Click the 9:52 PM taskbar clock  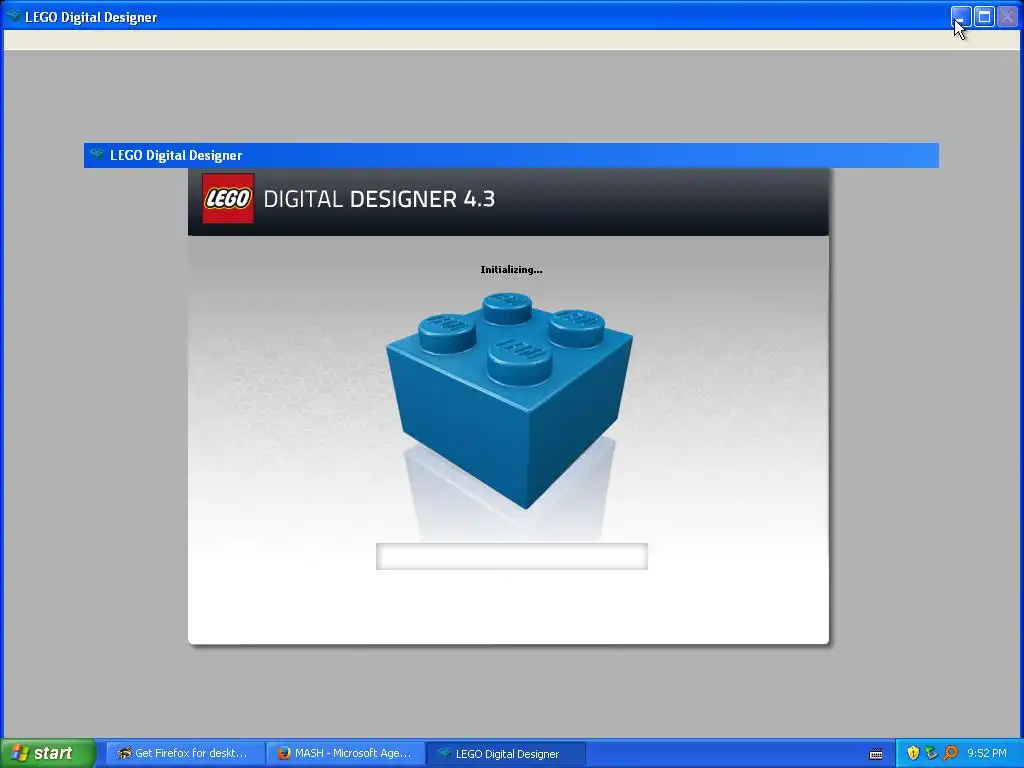[x=987, y=753]
